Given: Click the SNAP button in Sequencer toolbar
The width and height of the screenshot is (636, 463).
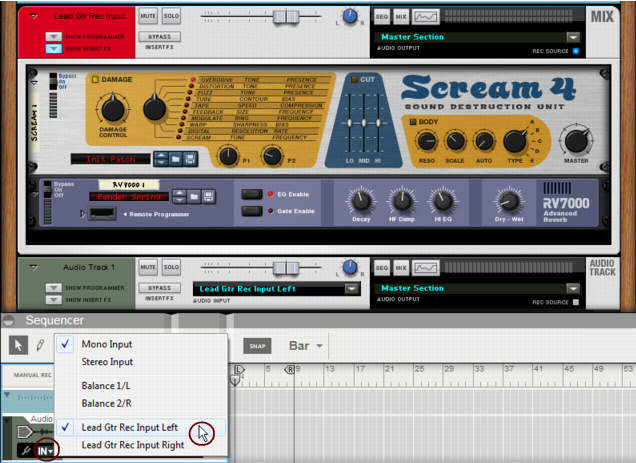Looking at the screenshot, I should 257,346.
